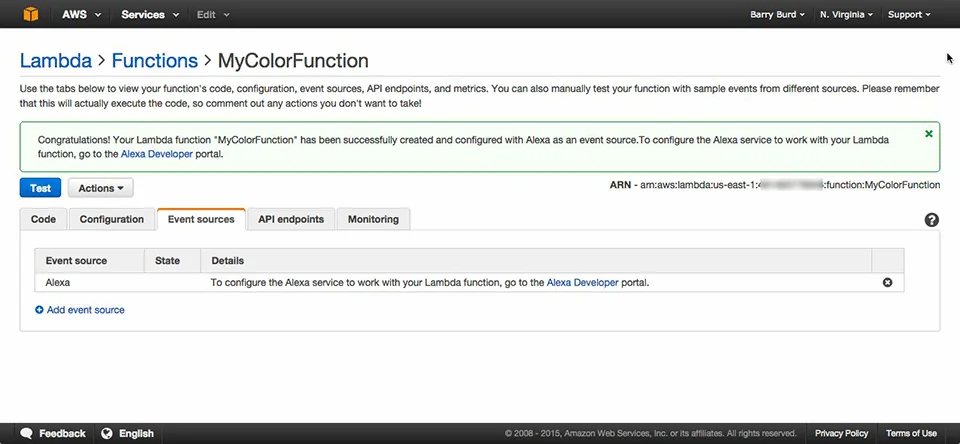Dismiss the green congratulations banner
960x444 pixels.
(929, 134)
